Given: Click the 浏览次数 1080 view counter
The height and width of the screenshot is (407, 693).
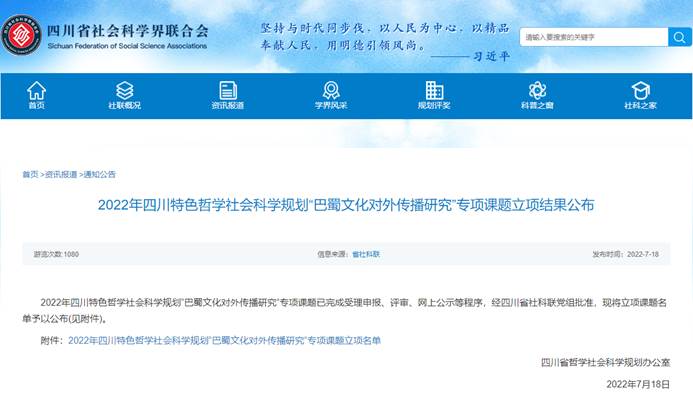Looking at the screenshot, I should click(56, 255).
